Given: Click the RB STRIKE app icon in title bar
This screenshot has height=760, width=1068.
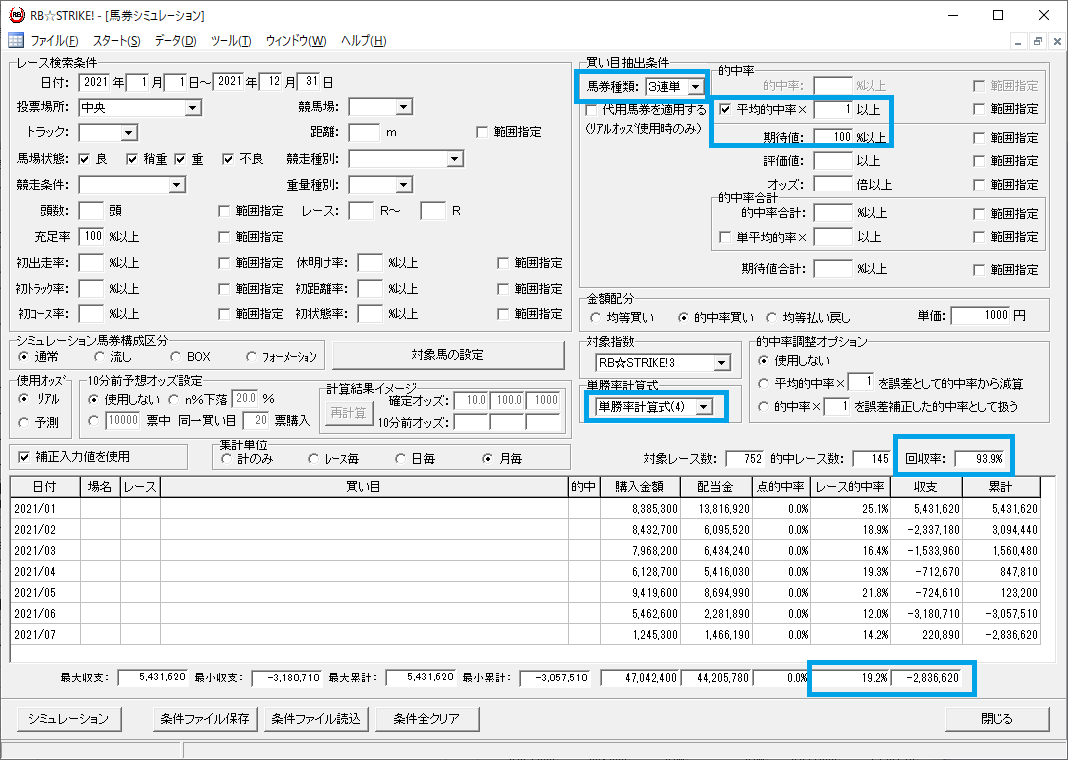Looking at the screenshot, I should [16, 15].
